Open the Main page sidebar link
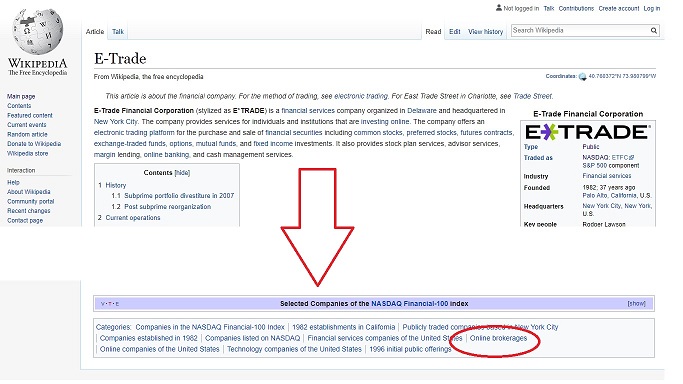The height and width of the screenshot is (384, 683). pos(21,96)
